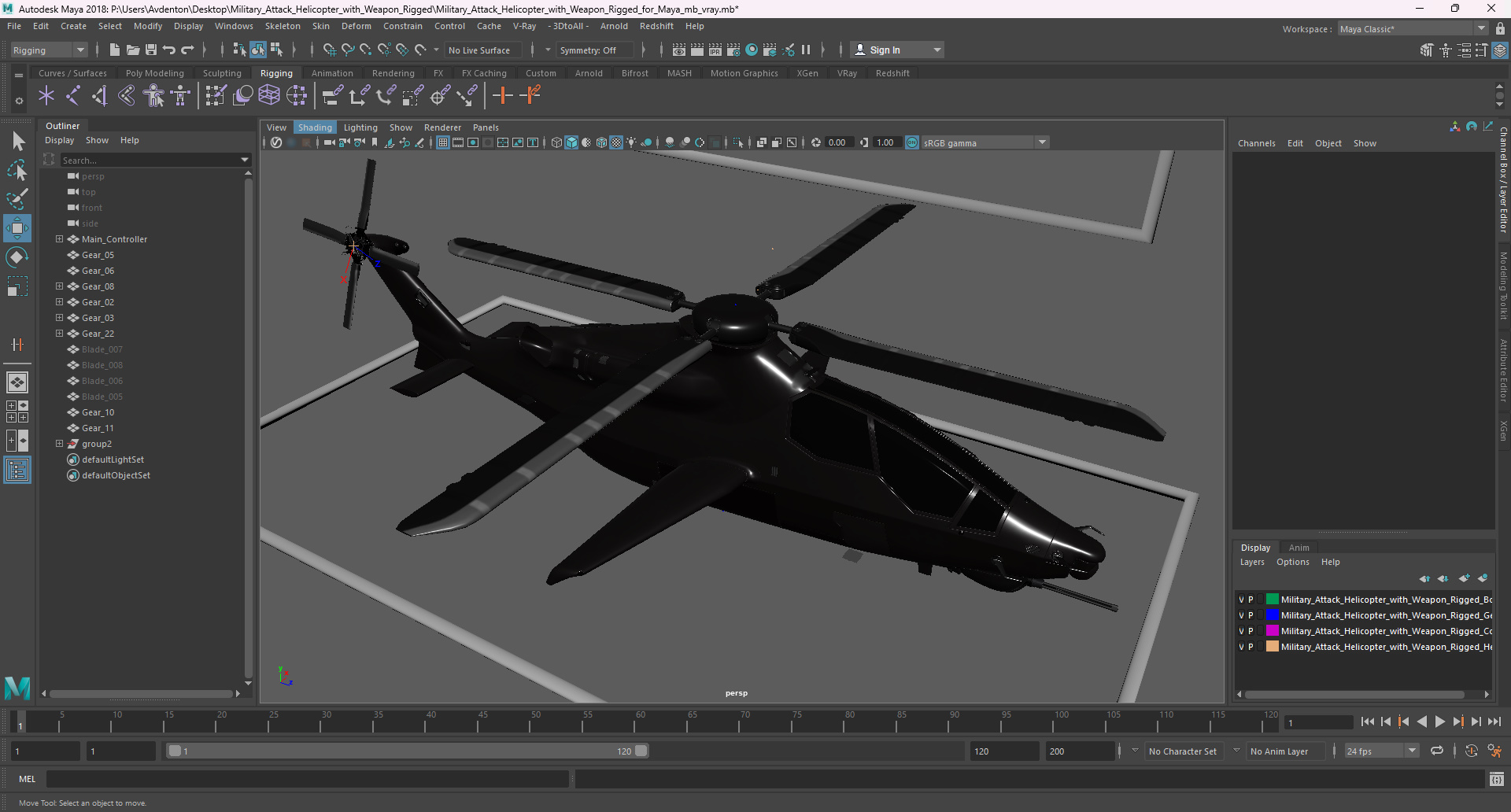
Task: Expand the Gear_08 node in Outliner
Action: (59, 286)
